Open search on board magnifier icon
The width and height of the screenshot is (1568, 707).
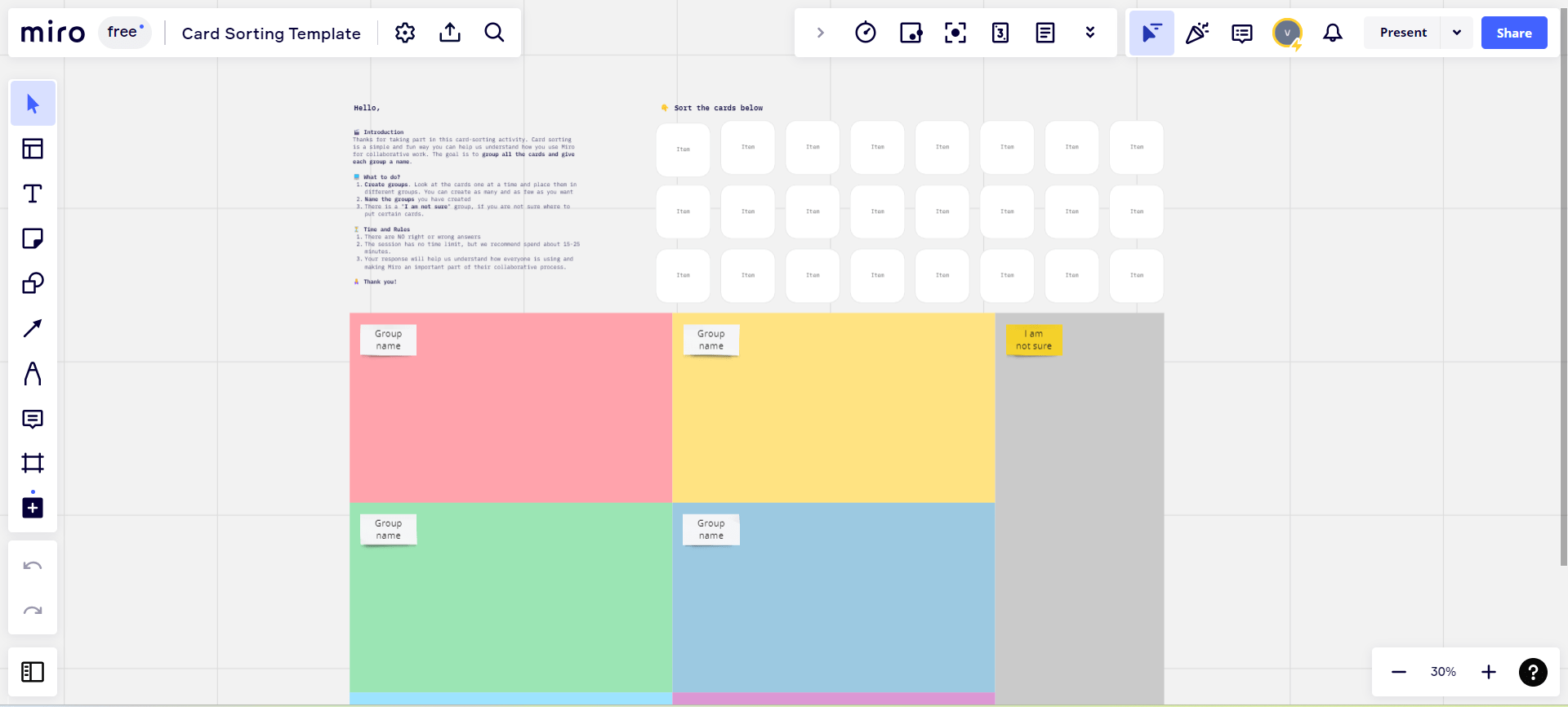[x=494, y=33]
